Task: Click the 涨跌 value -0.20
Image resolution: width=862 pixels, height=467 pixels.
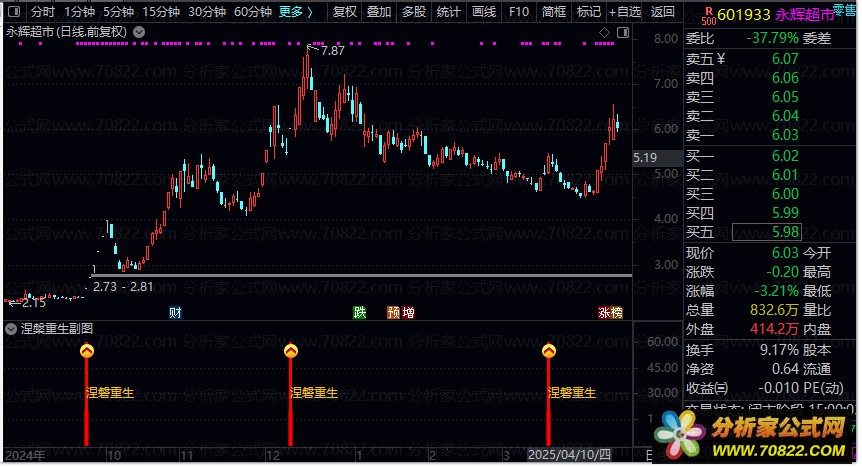Action: tap(782, 272)
